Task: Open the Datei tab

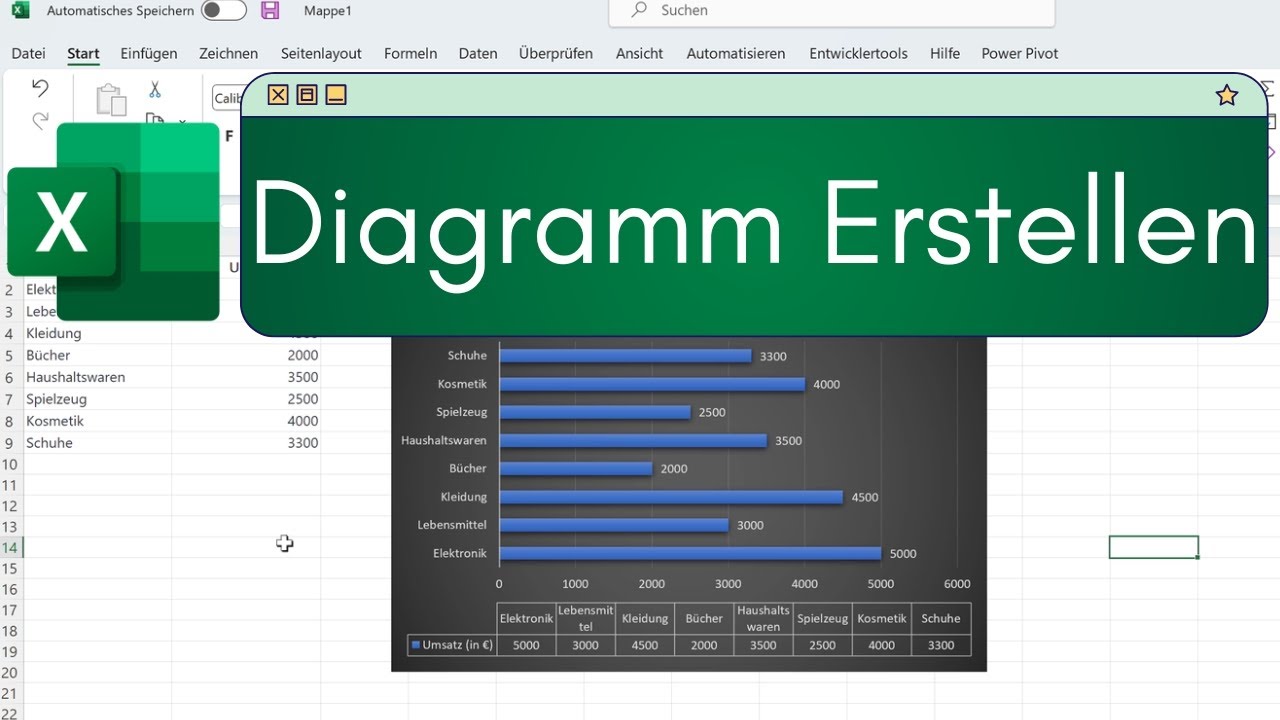Action: point(28,54)
